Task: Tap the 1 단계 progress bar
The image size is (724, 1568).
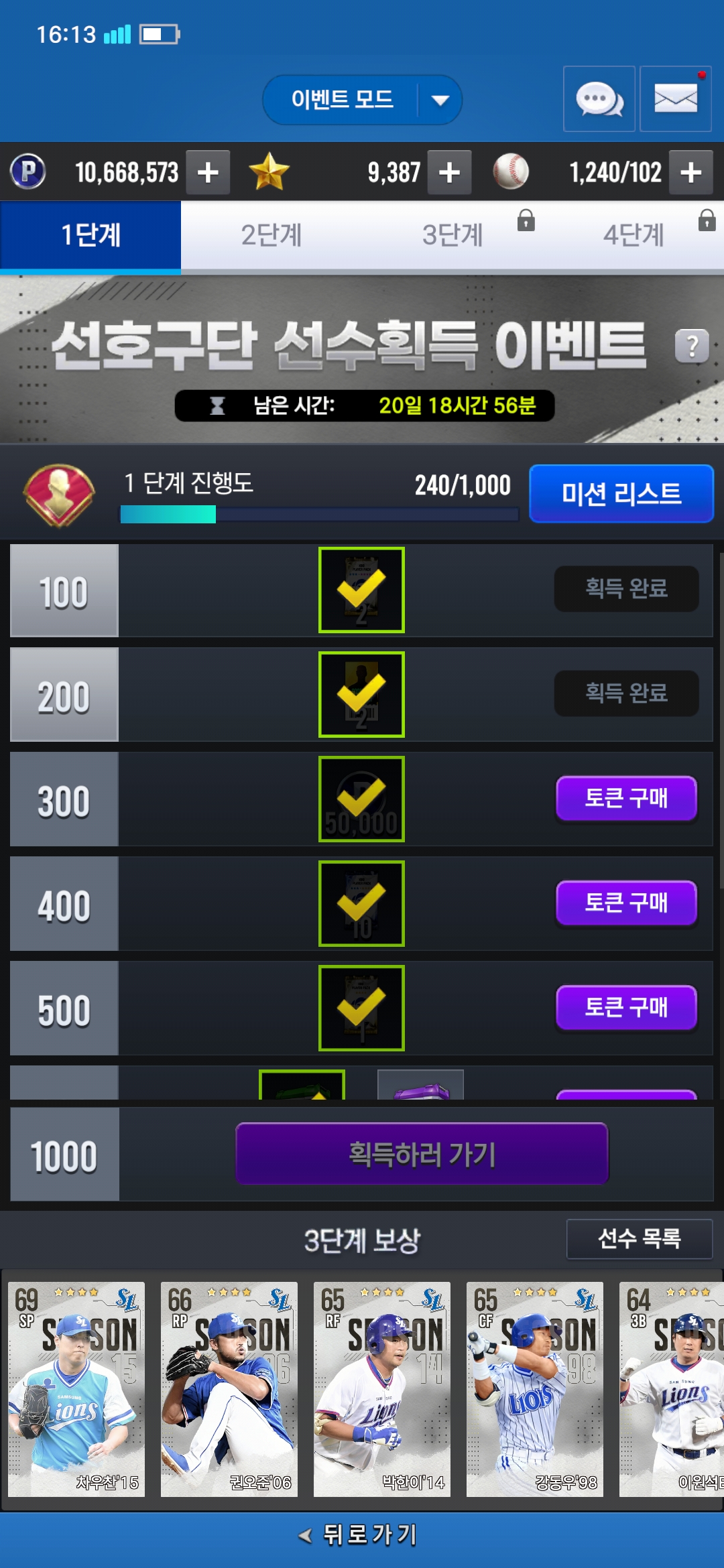Action: [x=319, y=515]
